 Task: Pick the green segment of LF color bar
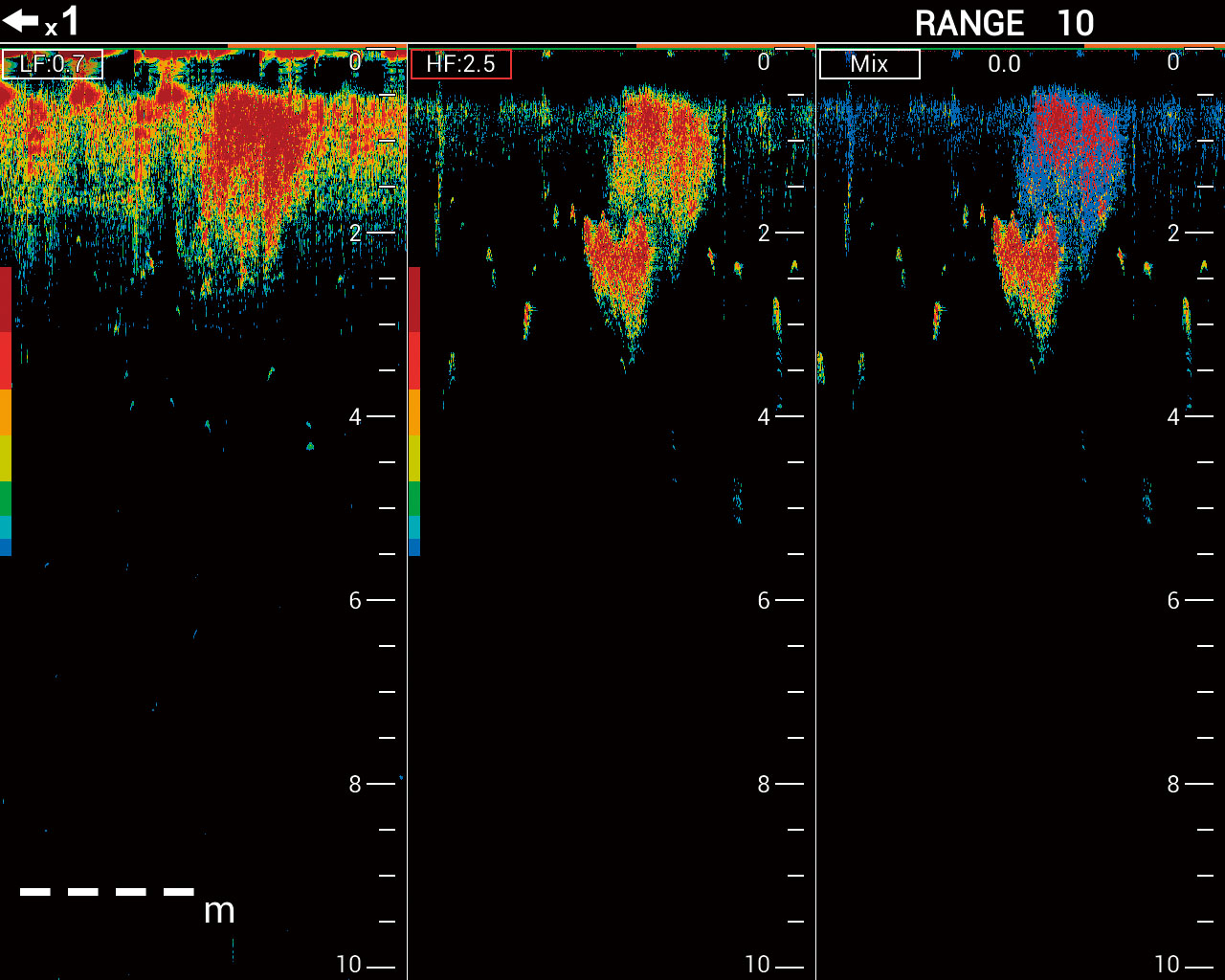[x=6, y=498]
